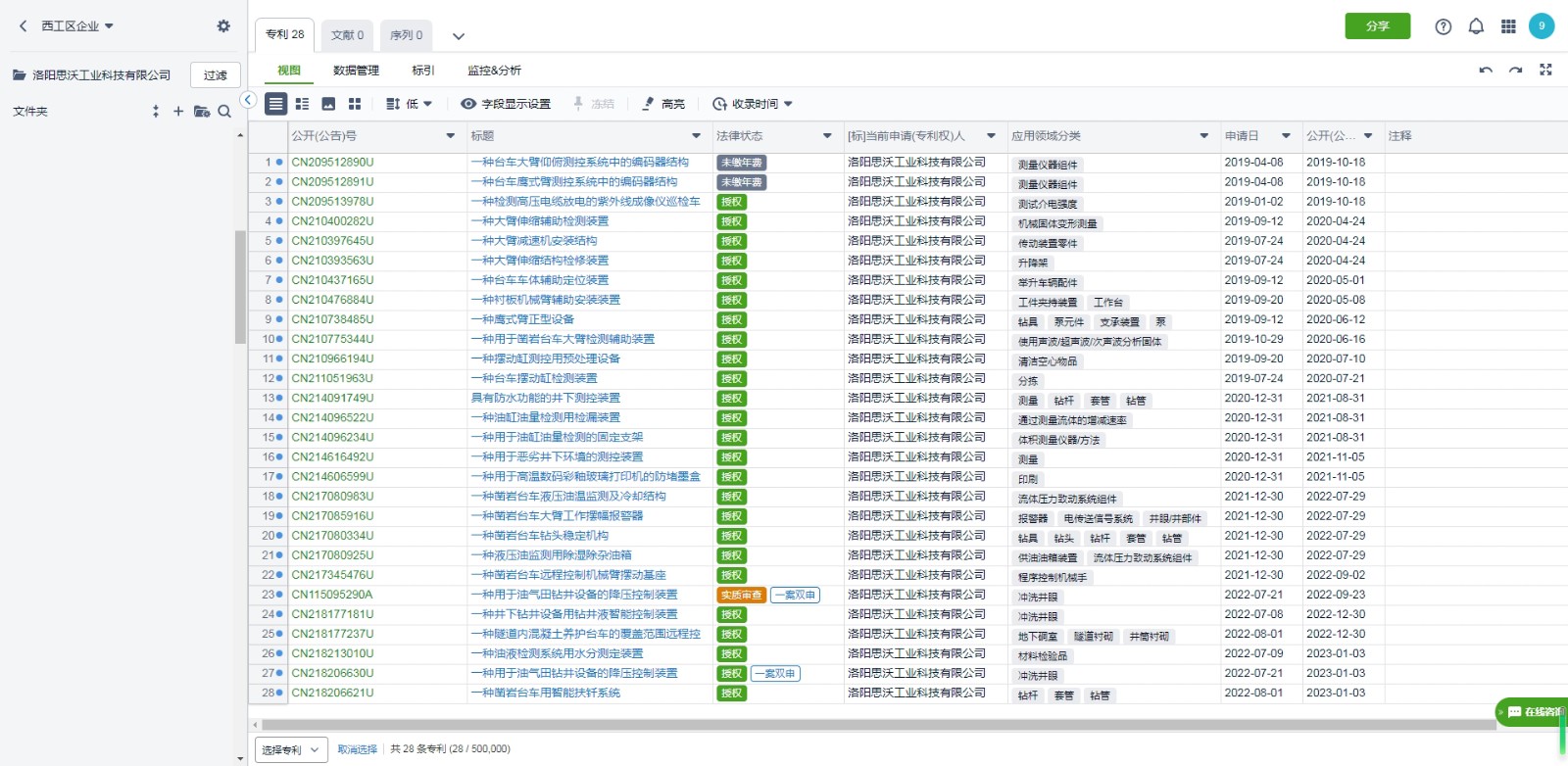The width and height of the screenshot is (1568, 766).
Task: Click the 程序控制机械手 category tag
Action: pos(1053,578)
